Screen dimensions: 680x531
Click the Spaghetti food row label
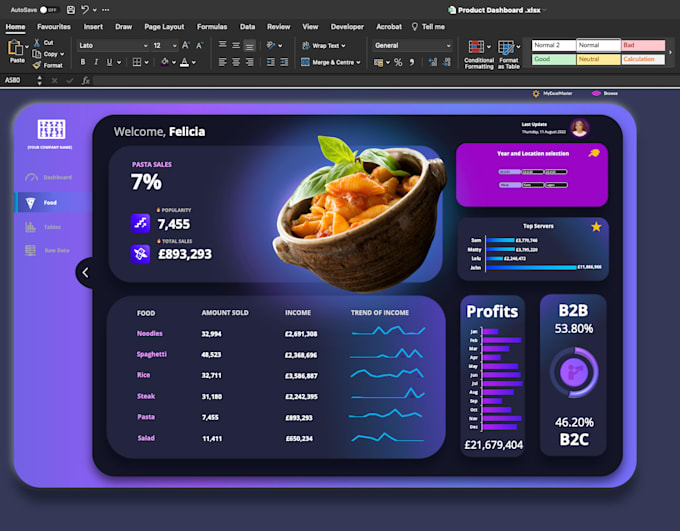(152, 354)
